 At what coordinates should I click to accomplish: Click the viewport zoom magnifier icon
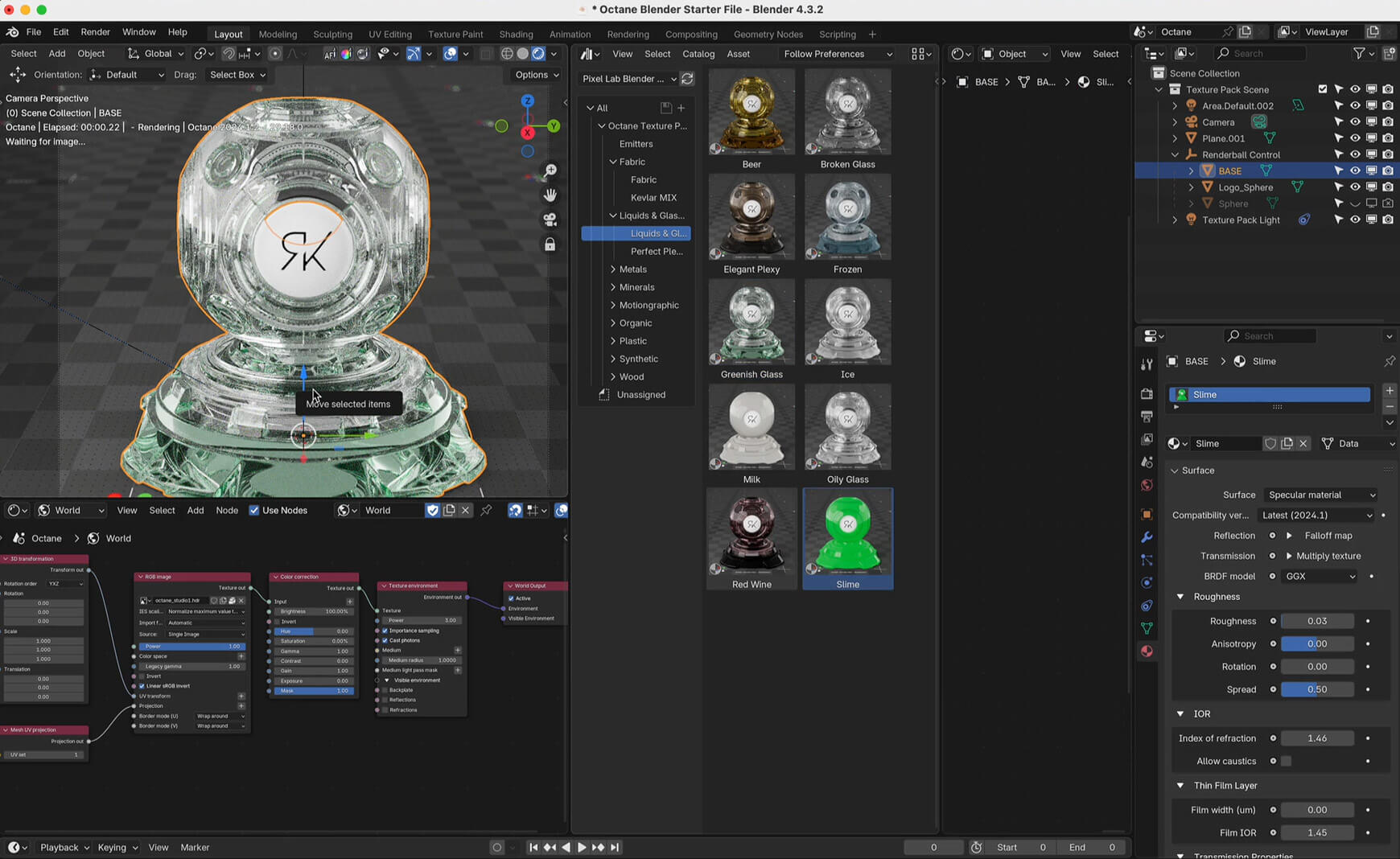[550, 171]
